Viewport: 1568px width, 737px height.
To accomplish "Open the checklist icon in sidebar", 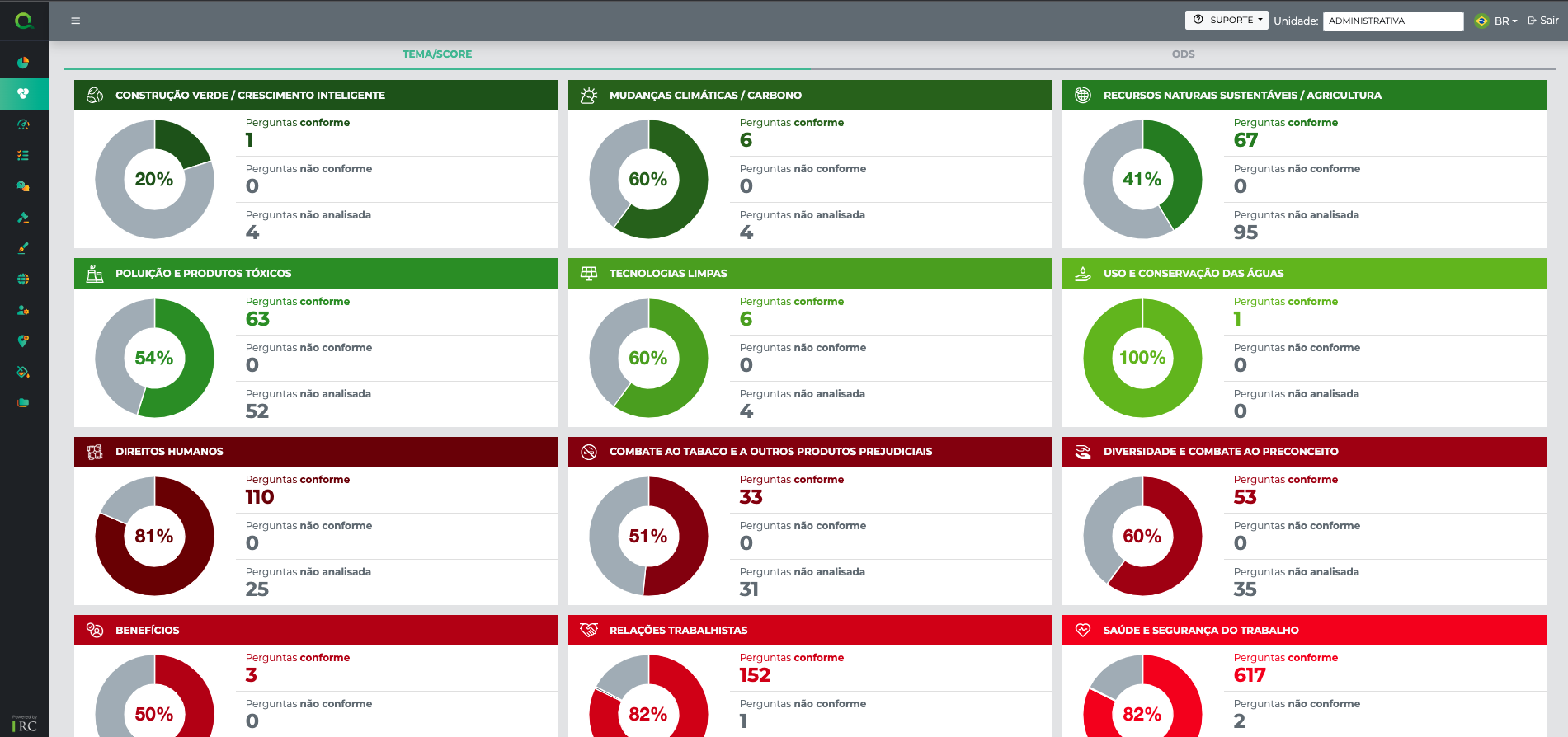I will point(23,155).
